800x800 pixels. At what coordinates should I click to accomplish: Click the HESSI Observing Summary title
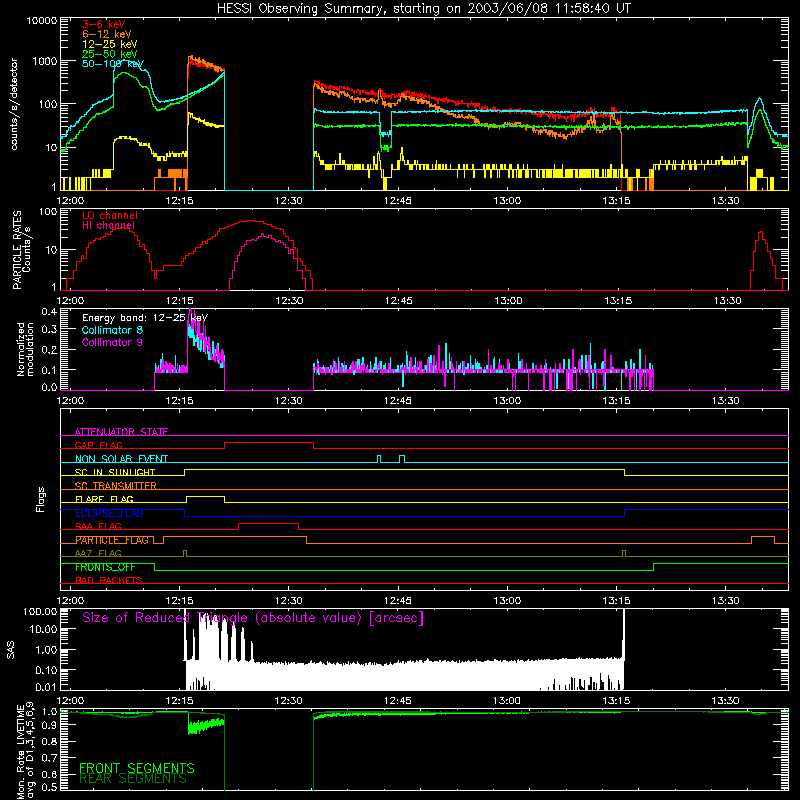pos(423,9)
